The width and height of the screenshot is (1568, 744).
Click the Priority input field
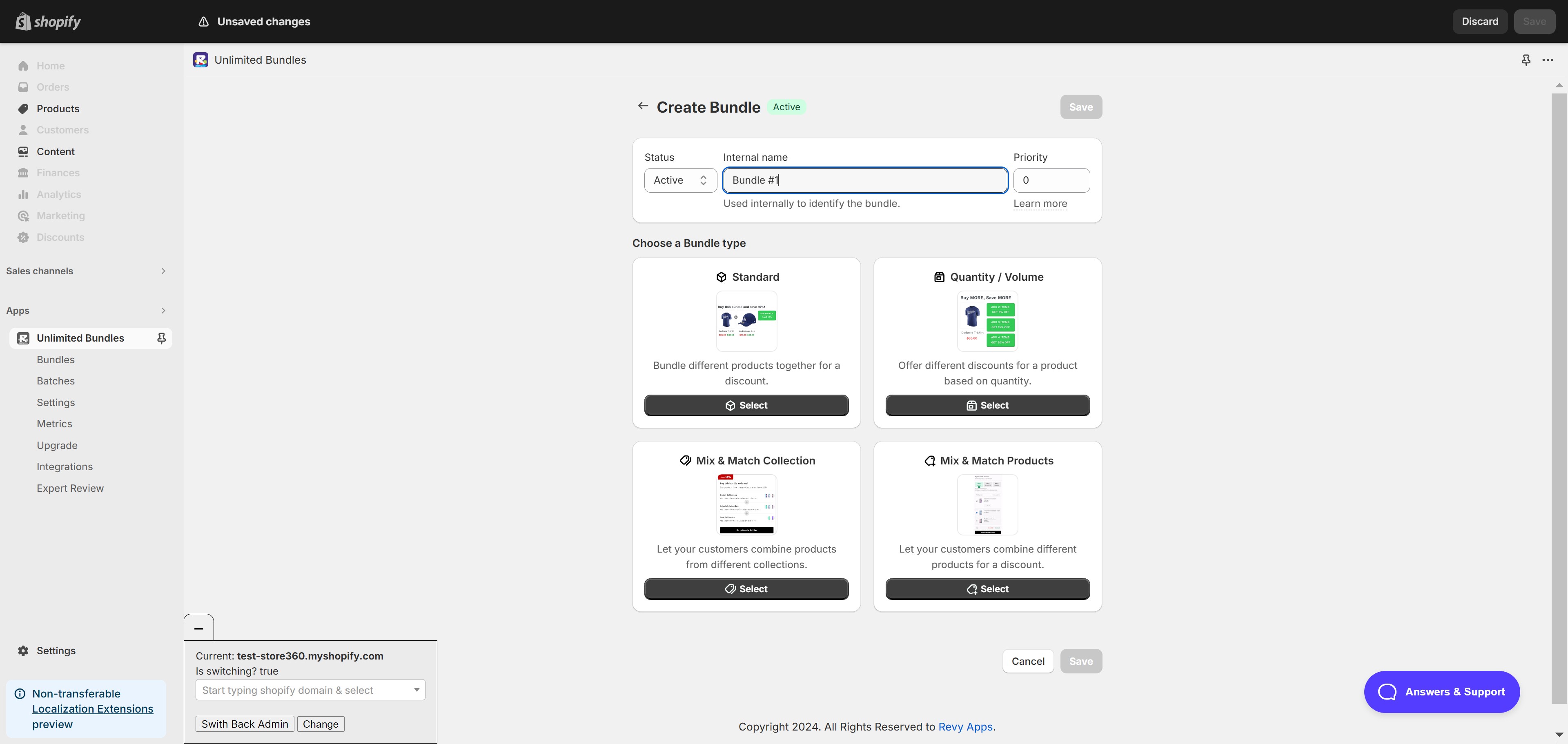tap(1051, 180)
